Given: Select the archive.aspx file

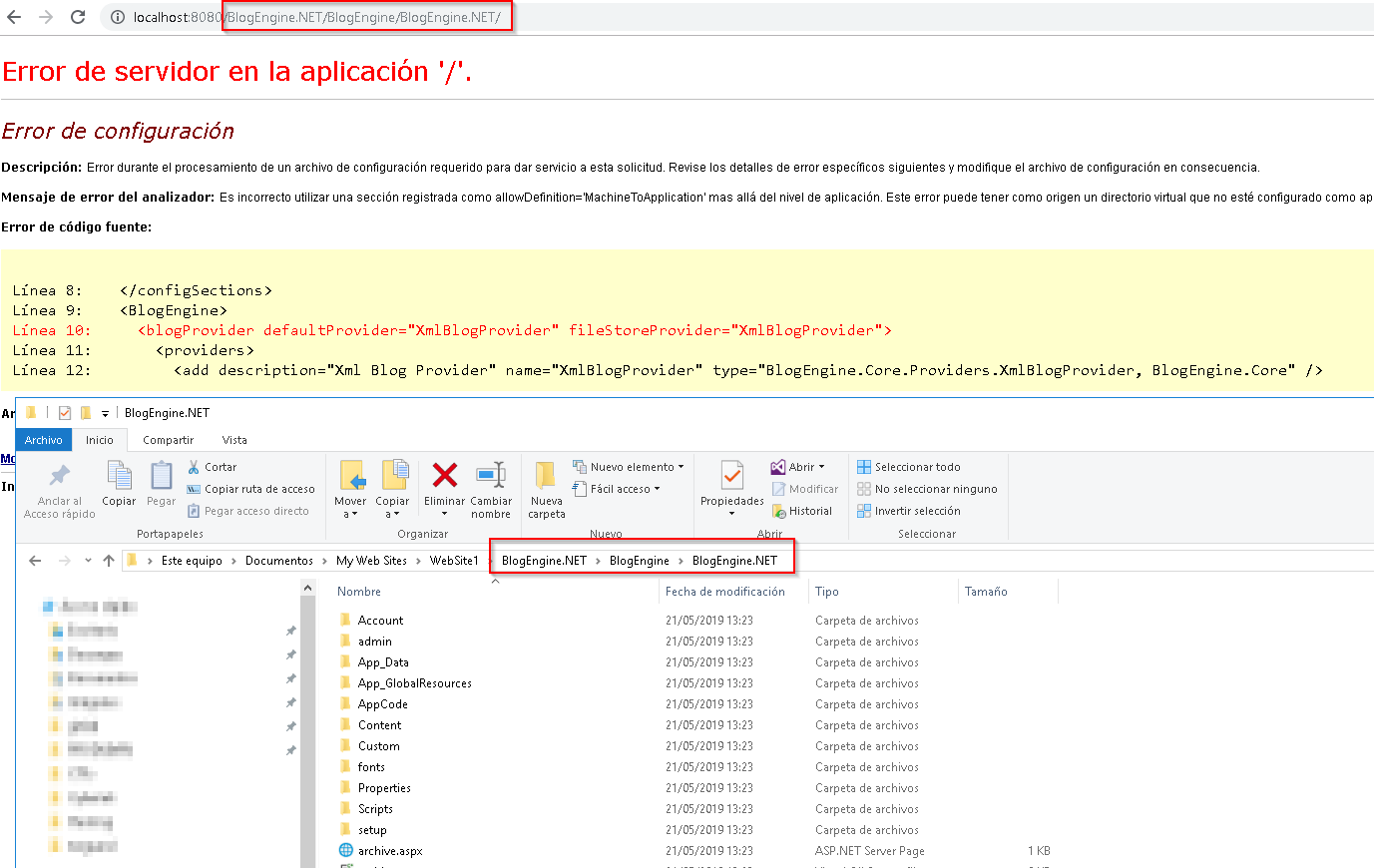Looking at the screenshot, I should point(390,851).
